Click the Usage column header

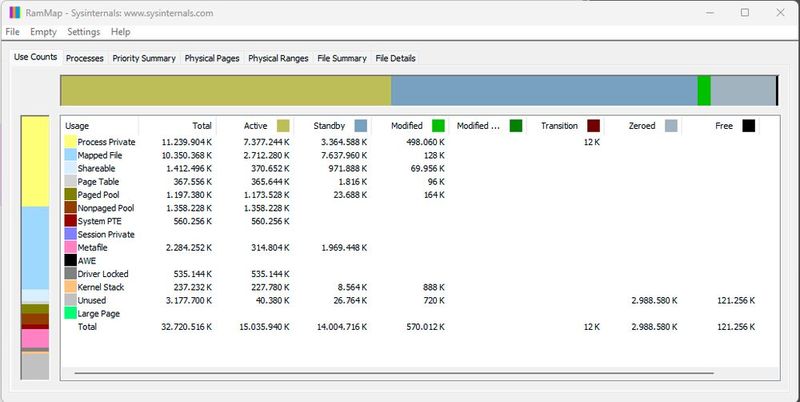click(x=100, y=125)
